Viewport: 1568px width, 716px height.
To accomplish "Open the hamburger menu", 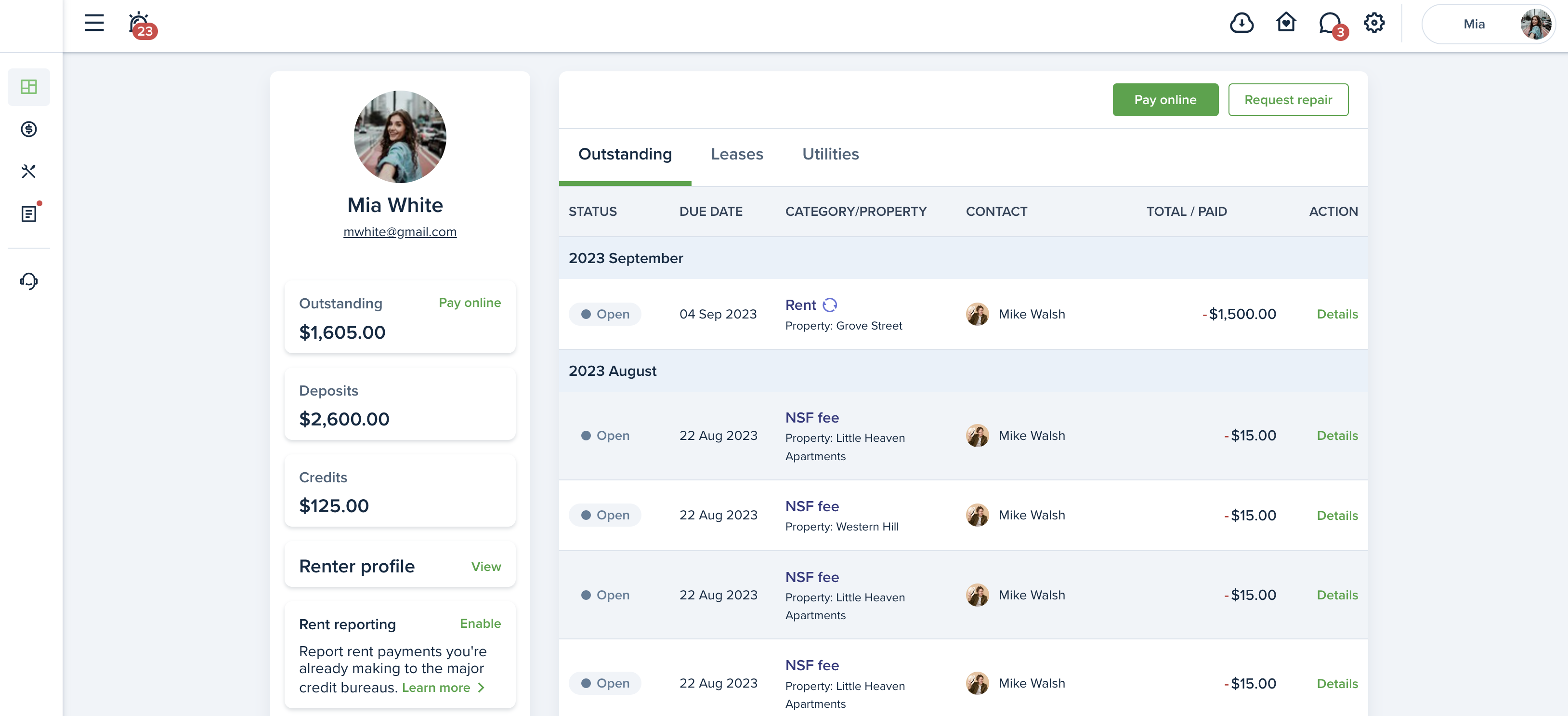I will pyautogui.click(x=94, y=23).
